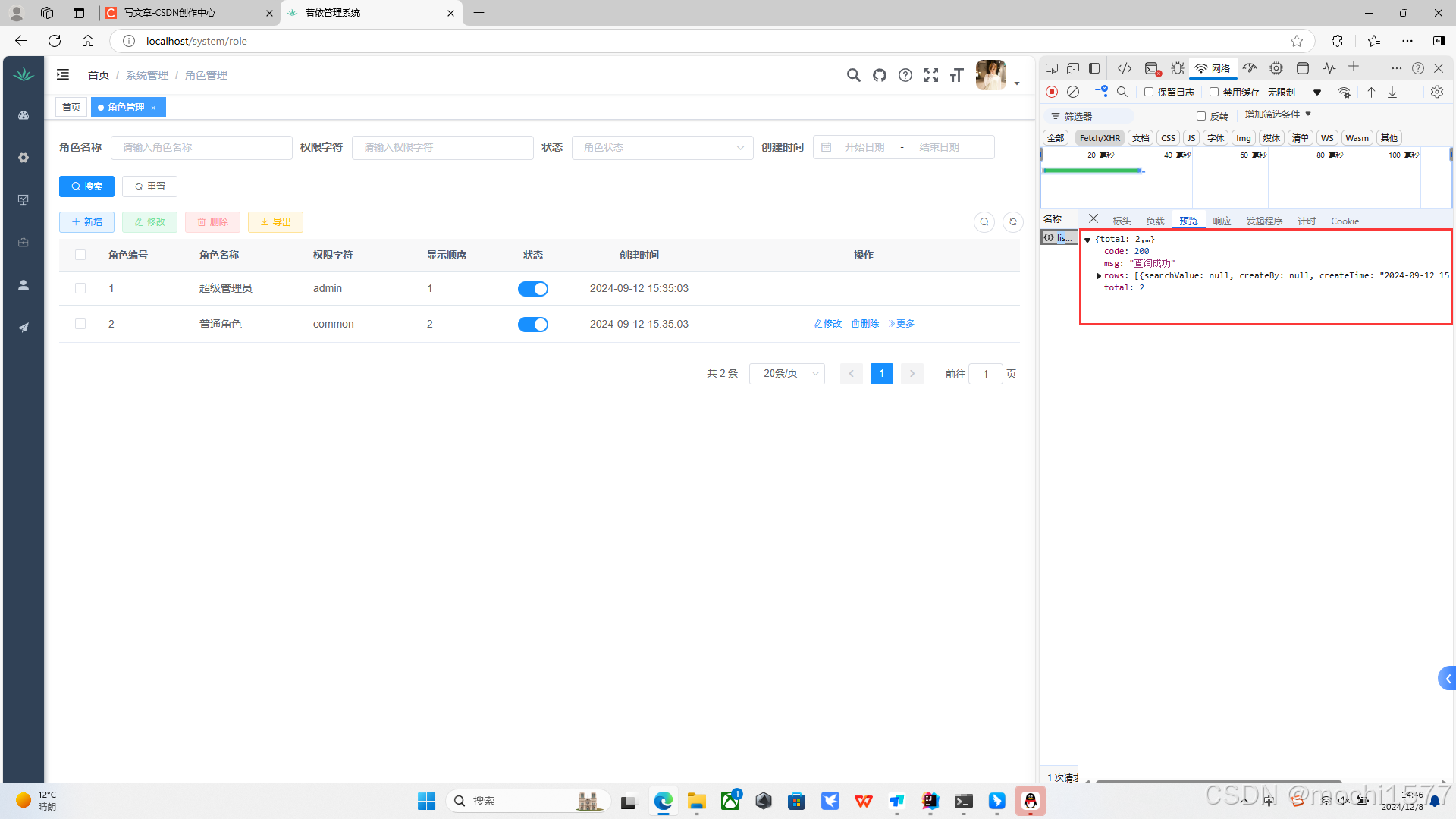Open the user avatar dropdown menu
This screenshot has height=819, width=1456.
[x=997, y=75]
